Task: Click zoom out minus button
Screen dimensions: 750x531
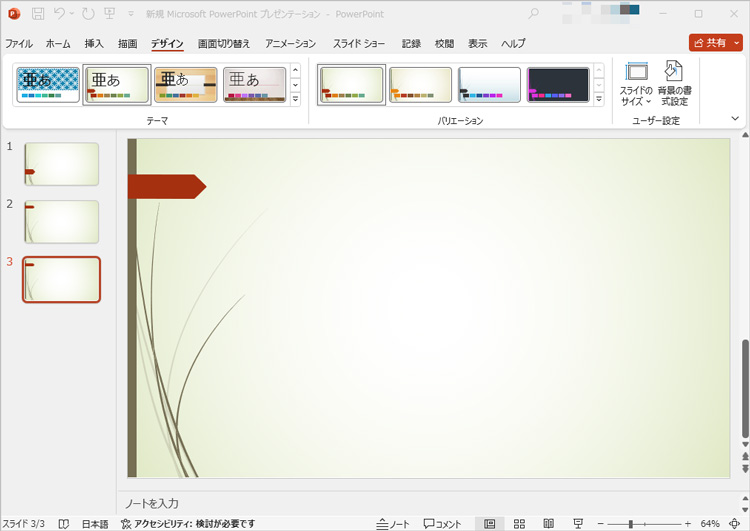Action: click(x=601, y=524)
